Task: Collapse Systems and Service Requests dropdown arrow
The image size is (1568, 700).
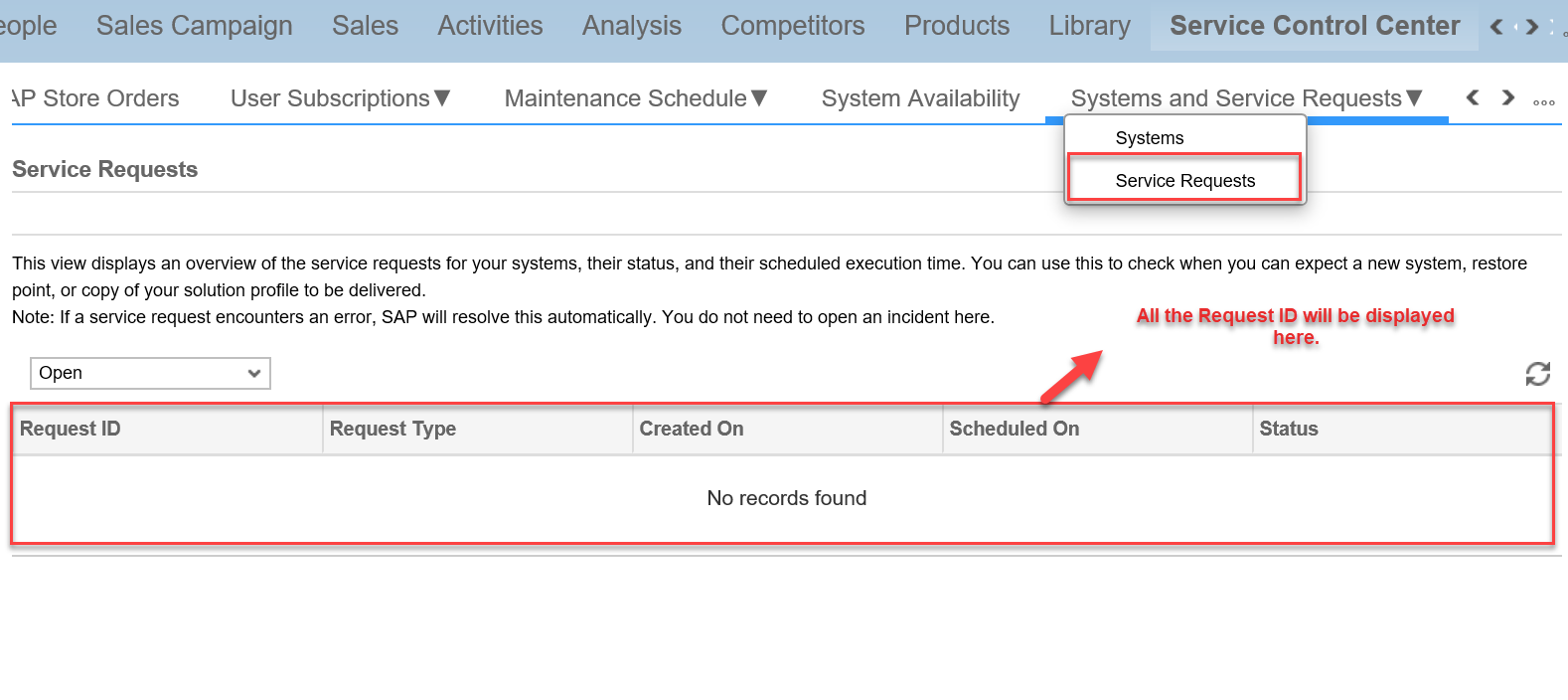Action: pyautogui.click(x=1414, y=97)
